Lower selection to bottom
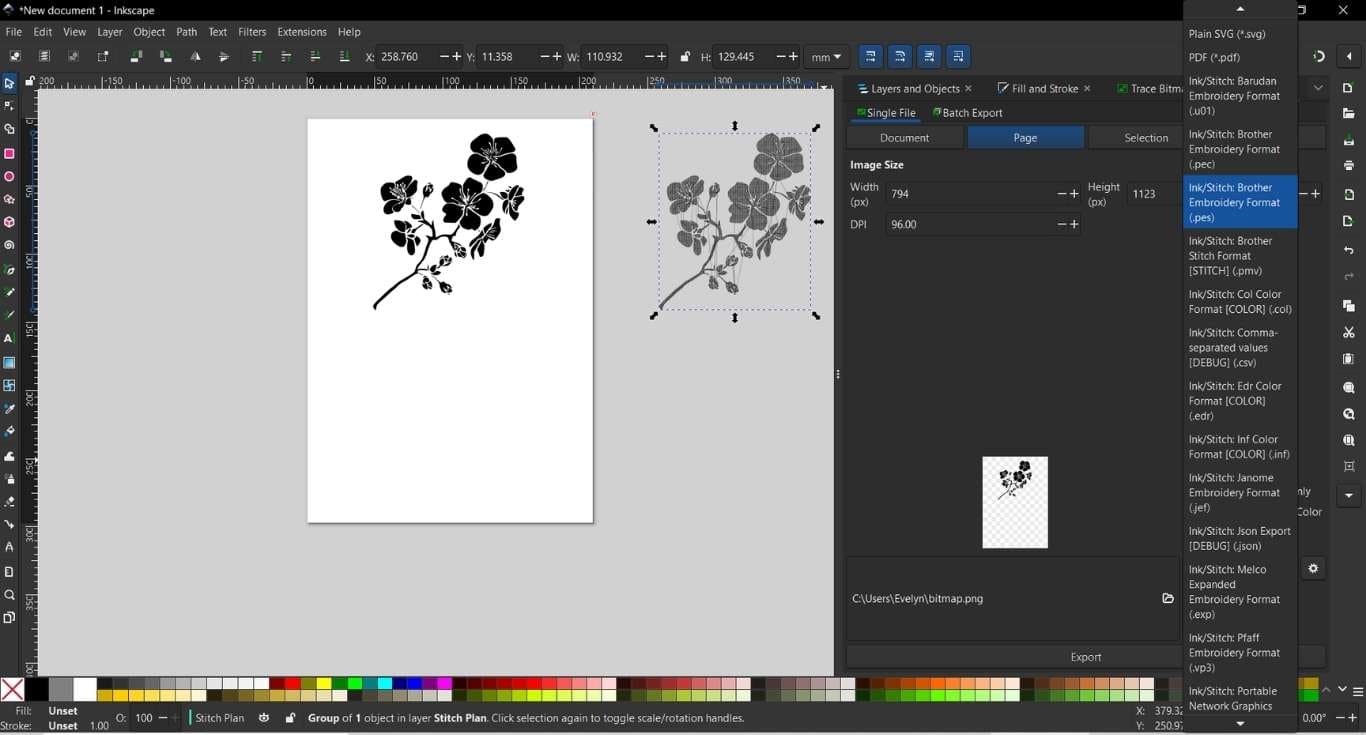 [344, 57]
